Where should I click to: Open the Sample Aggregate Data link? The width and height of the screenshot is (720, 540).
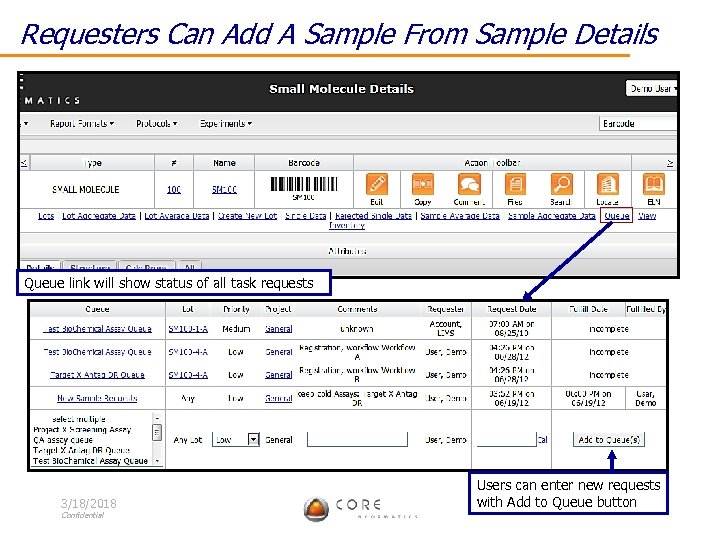pos(551,216)
